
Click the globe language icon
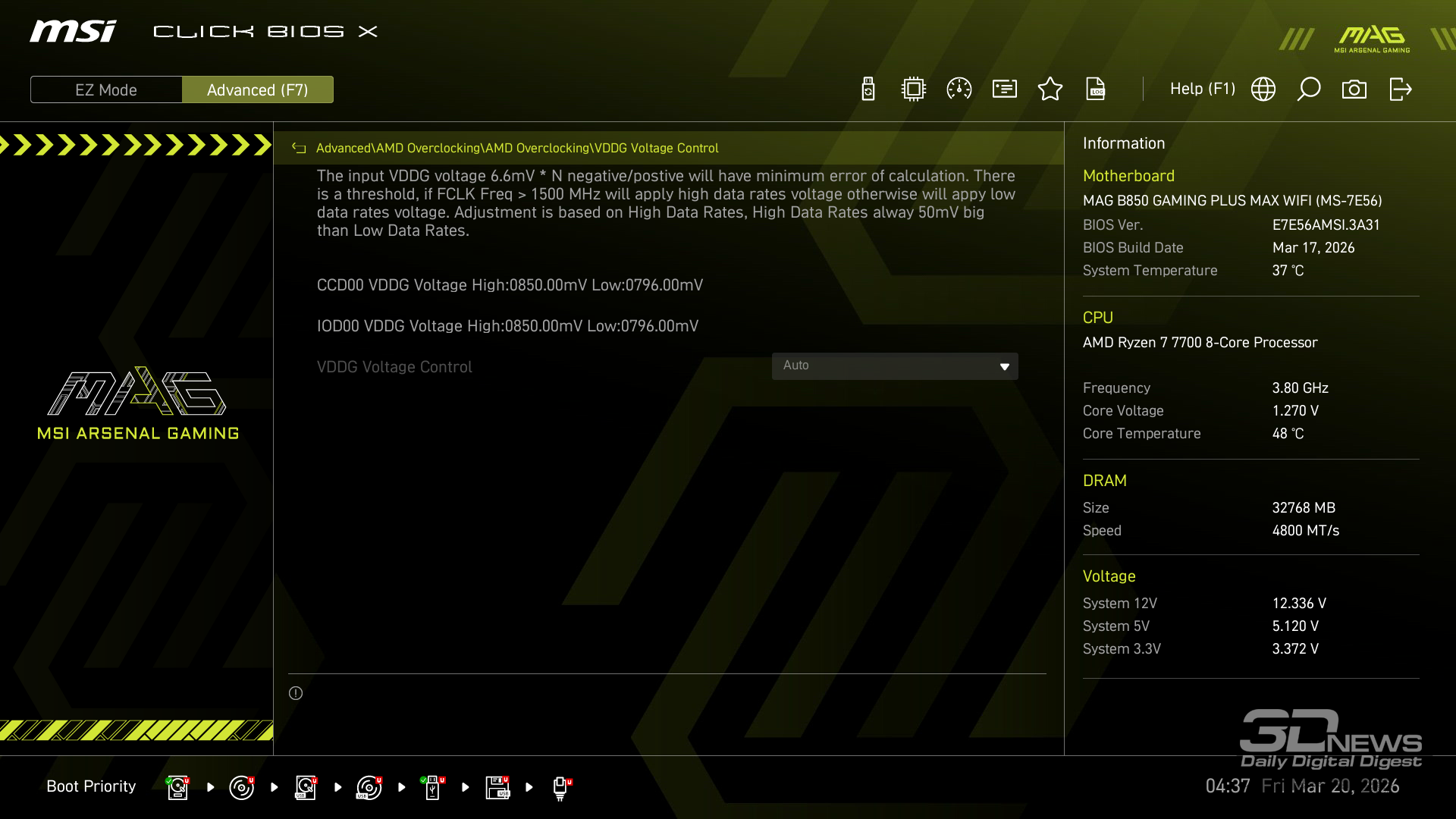(1263, 89)
